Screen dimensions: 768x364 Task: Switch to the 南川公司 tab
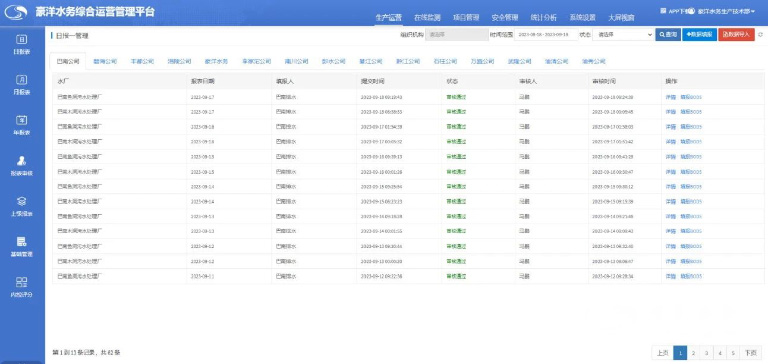[297, 62]
